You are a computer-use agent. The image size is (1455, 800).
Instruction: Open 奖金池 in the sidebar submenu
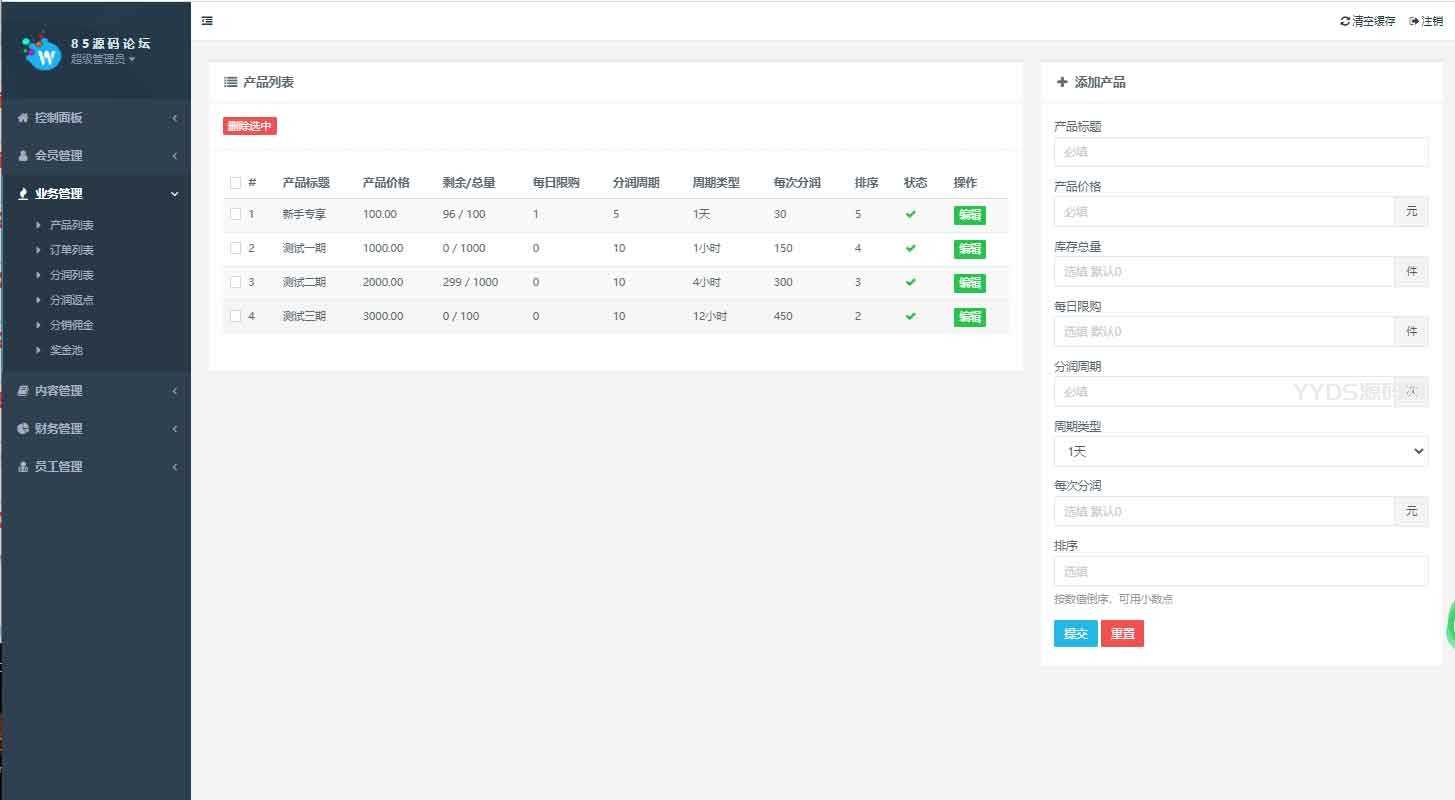click(66, 350)
